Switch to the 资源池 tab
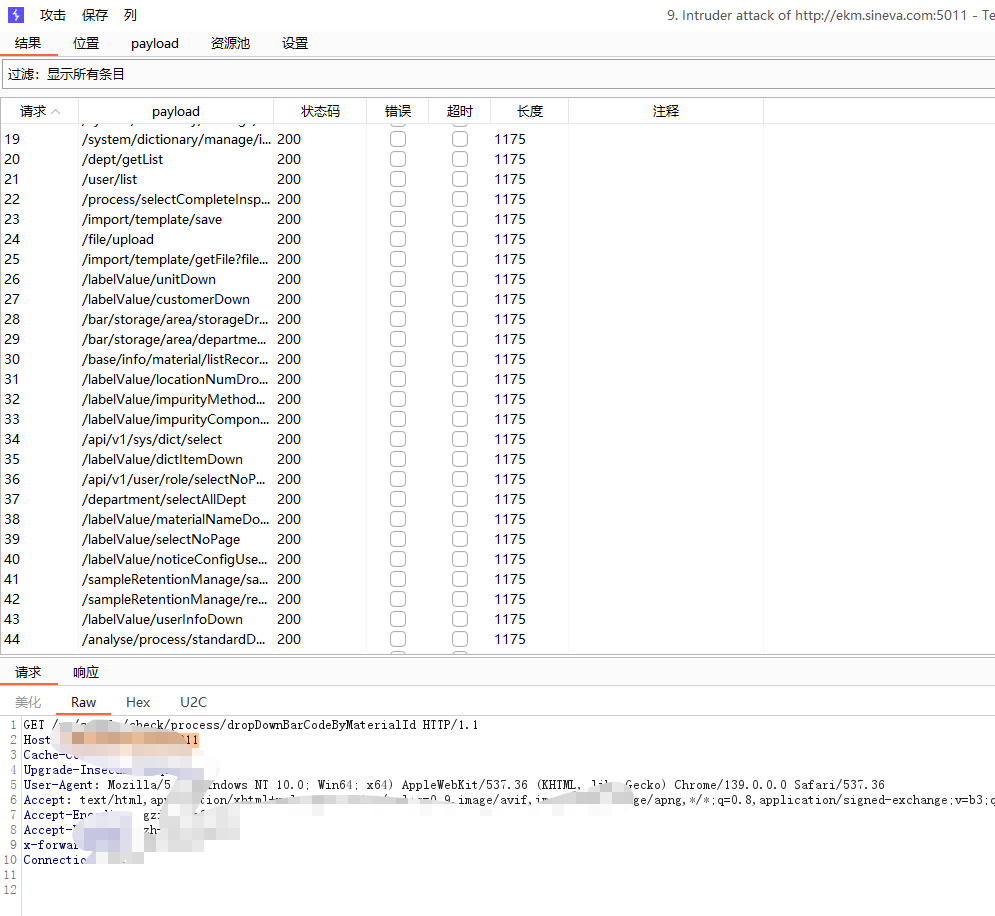The width and height of the screenshot is (995, 916). [x=230, y=43]
